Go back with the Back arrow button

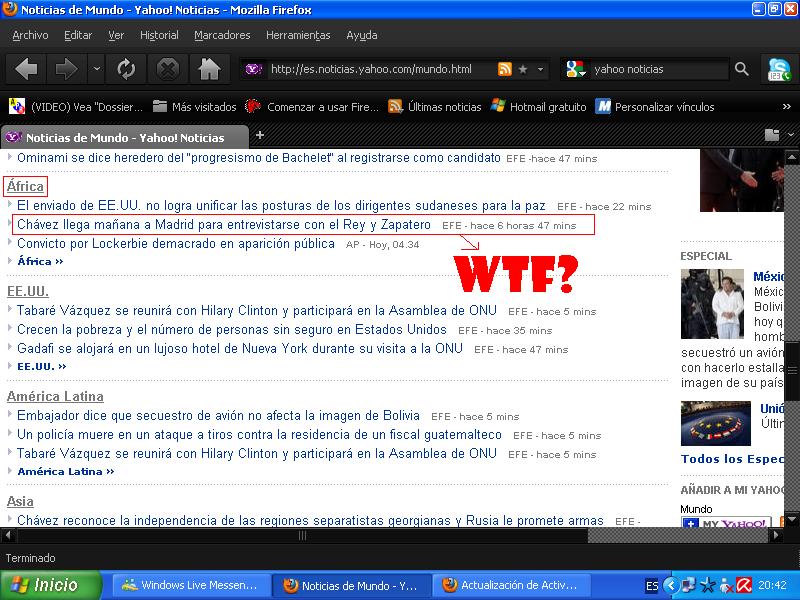point(27,69)
